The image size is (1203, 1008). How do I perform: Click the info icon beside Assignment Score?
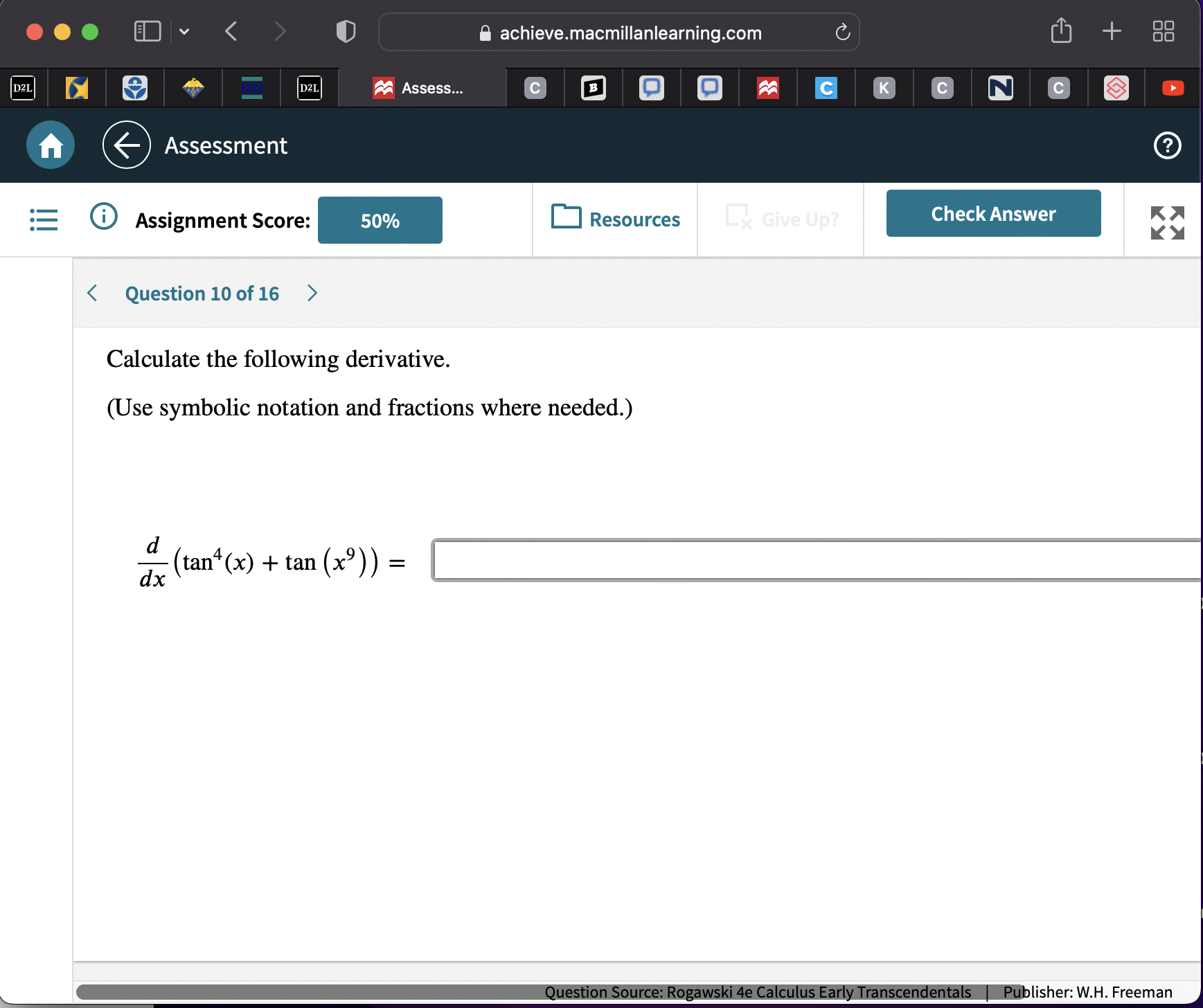pyautogui.click(x=103, y=215)
